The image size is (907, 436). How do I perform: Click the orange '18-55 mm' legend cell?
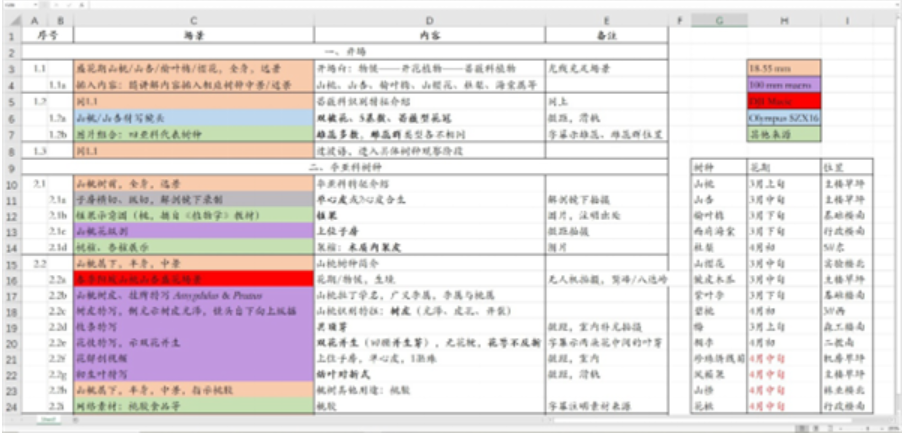click(x=784, y=68)
